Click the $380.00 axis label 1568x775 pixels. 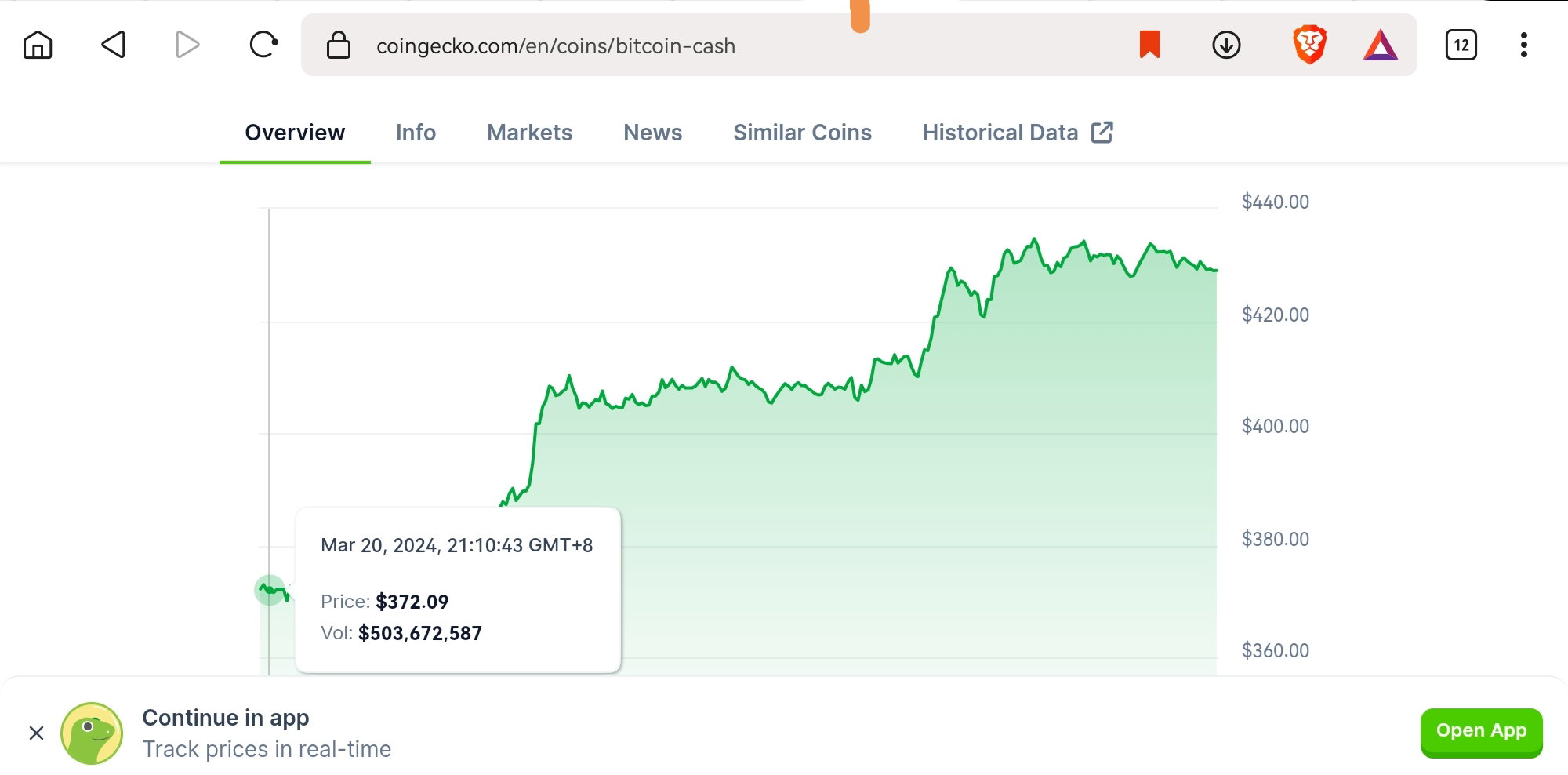(1276, 539)
